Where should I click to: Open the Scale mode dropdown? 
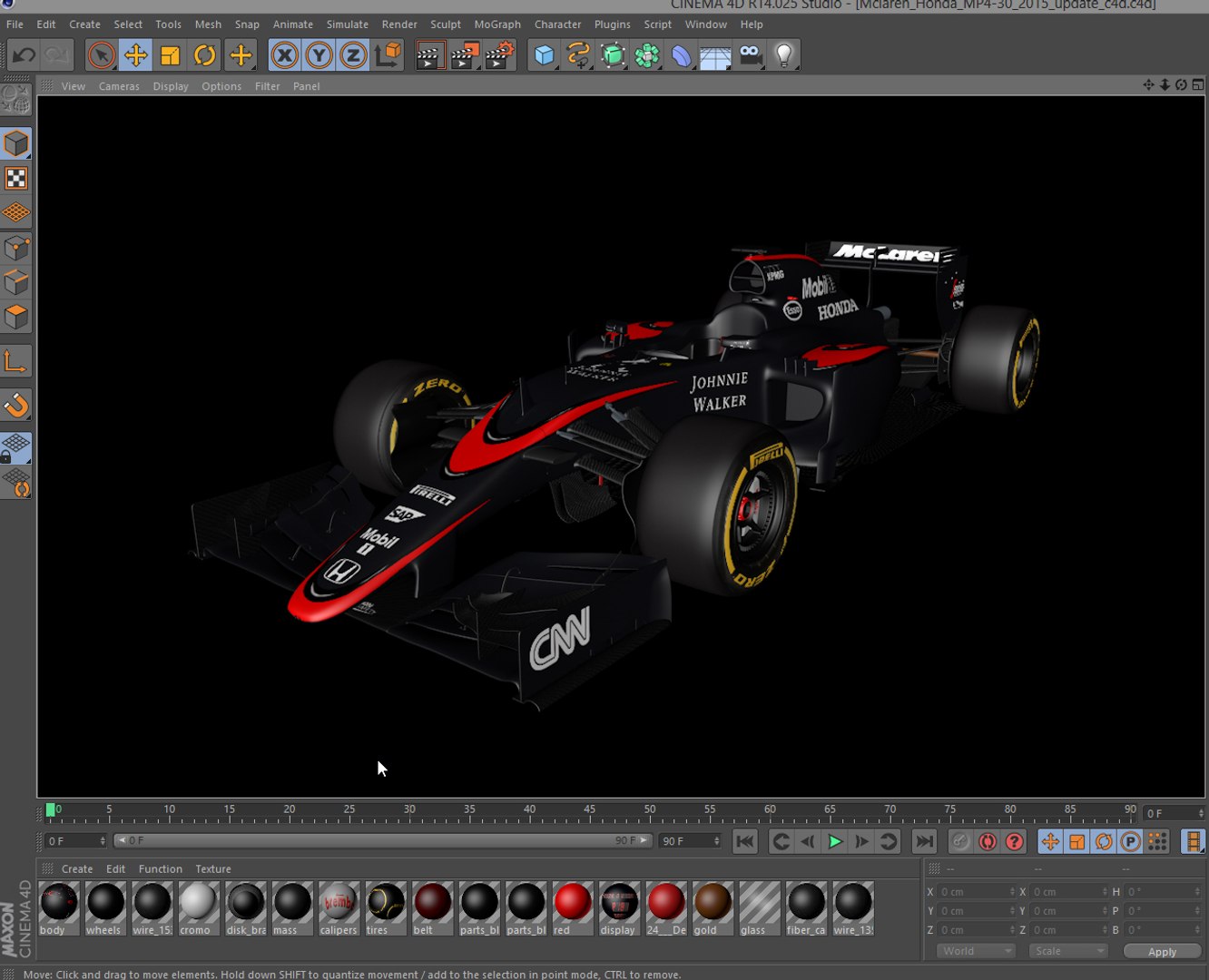(1068, 950)
